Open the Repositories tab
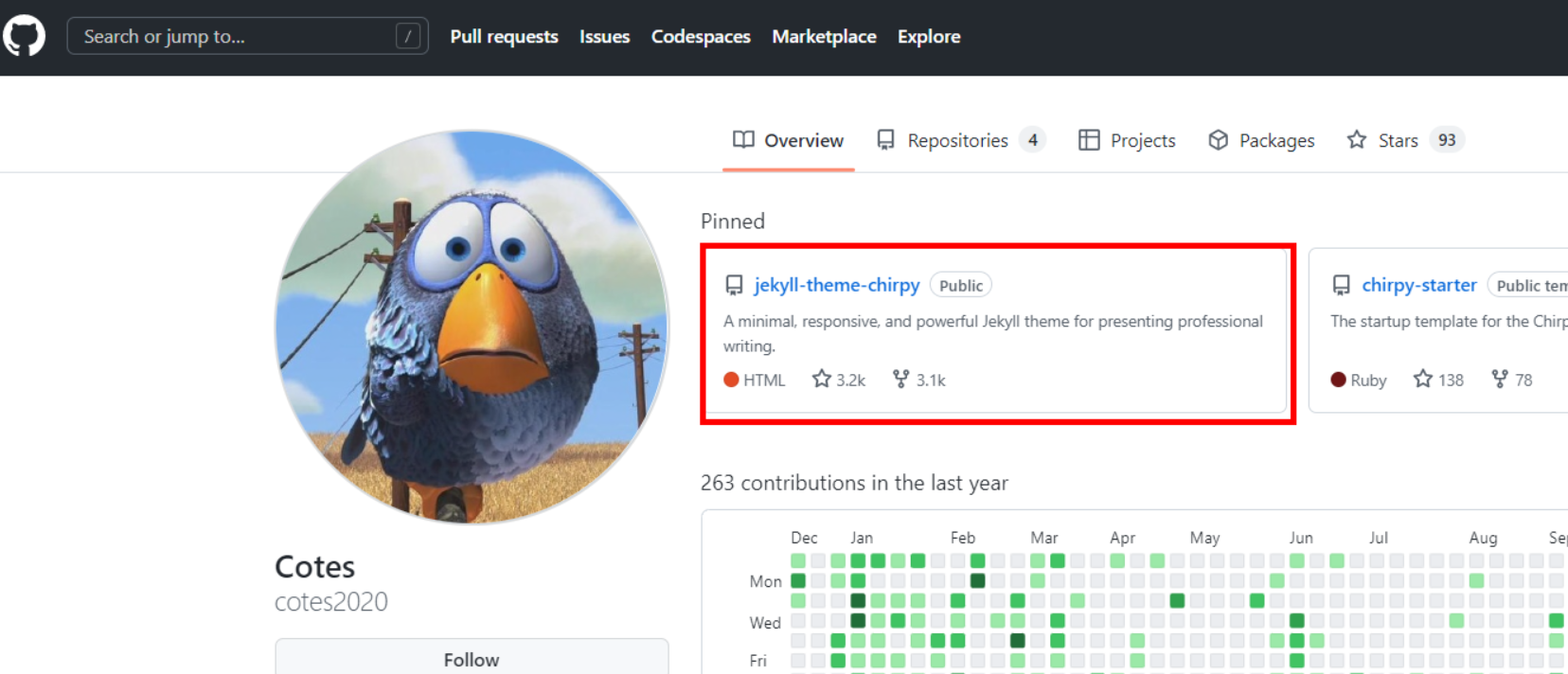Viewport: 1568px width, 674px height. pyautogui.click(x=960, y=140)
